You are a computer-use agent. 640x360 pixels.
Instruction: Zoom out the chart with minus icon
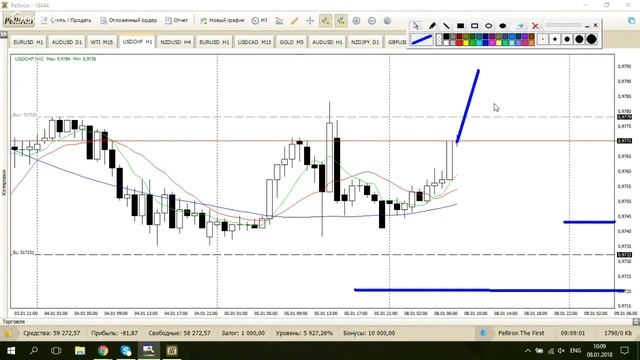pyautogui.click(x=372, y=20)
